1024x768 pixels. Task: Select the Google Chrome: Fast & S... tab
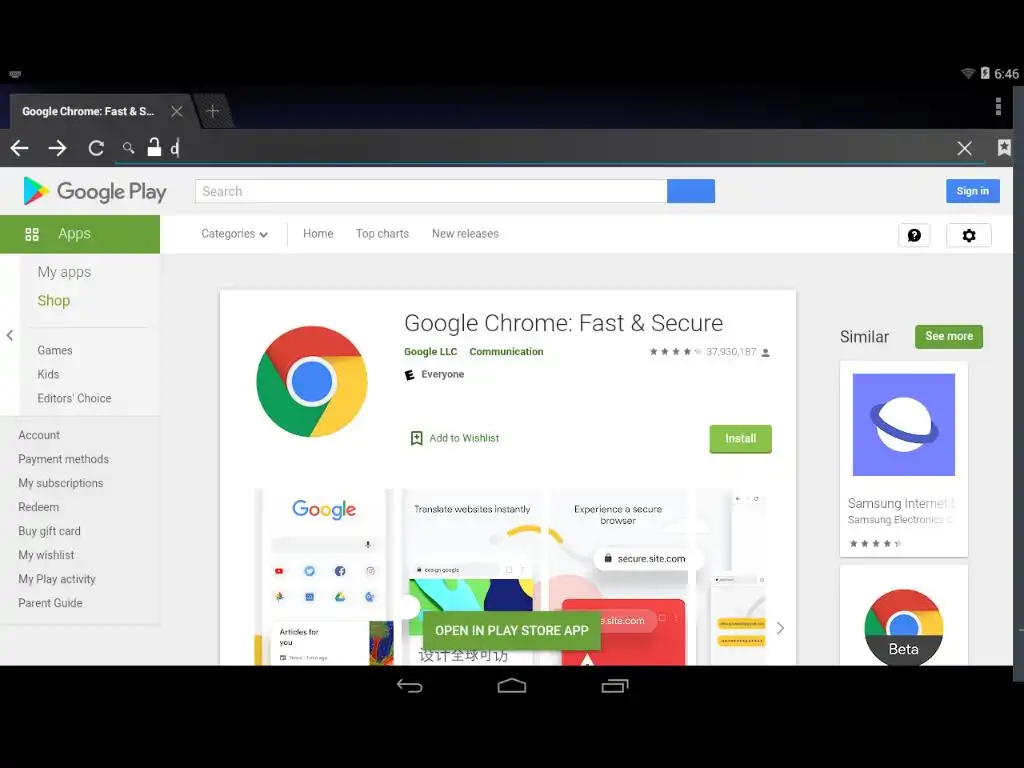pos(88,111)
